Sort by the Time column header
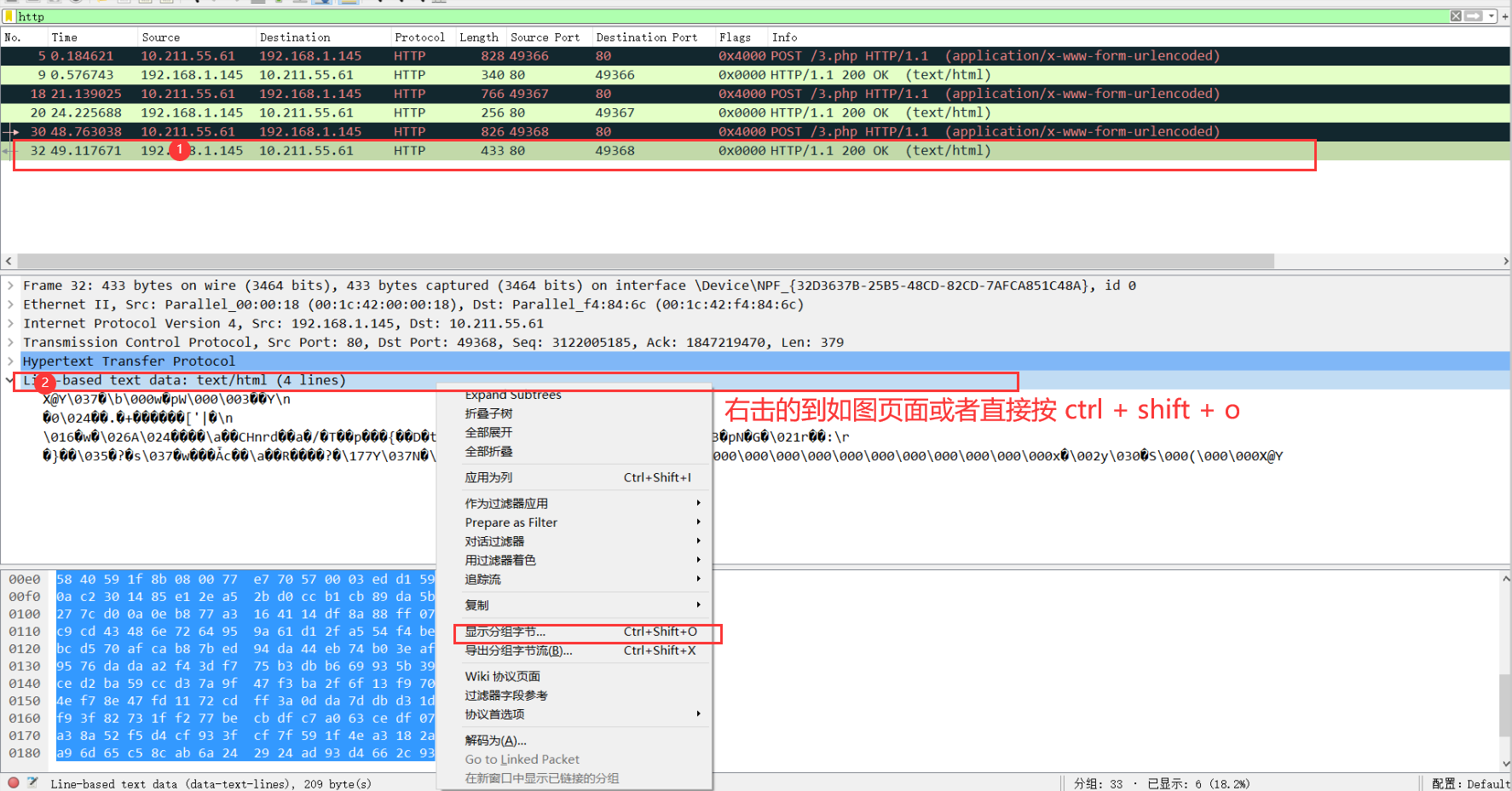This screenshot has width=1512, height=791. click(x=93, y=38)
